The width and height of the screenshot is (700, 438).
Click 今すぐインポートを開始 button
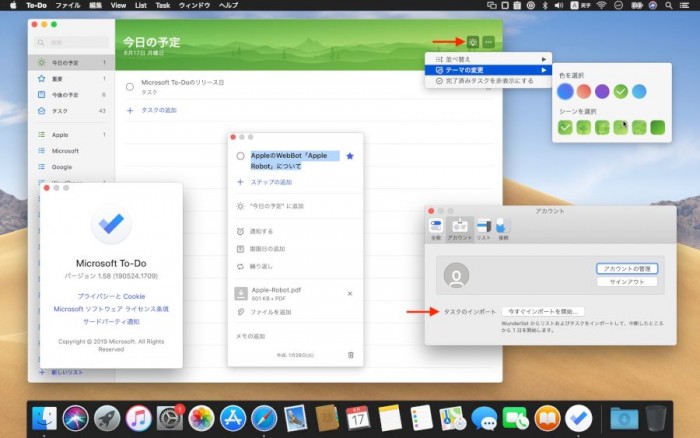[543, 312]
